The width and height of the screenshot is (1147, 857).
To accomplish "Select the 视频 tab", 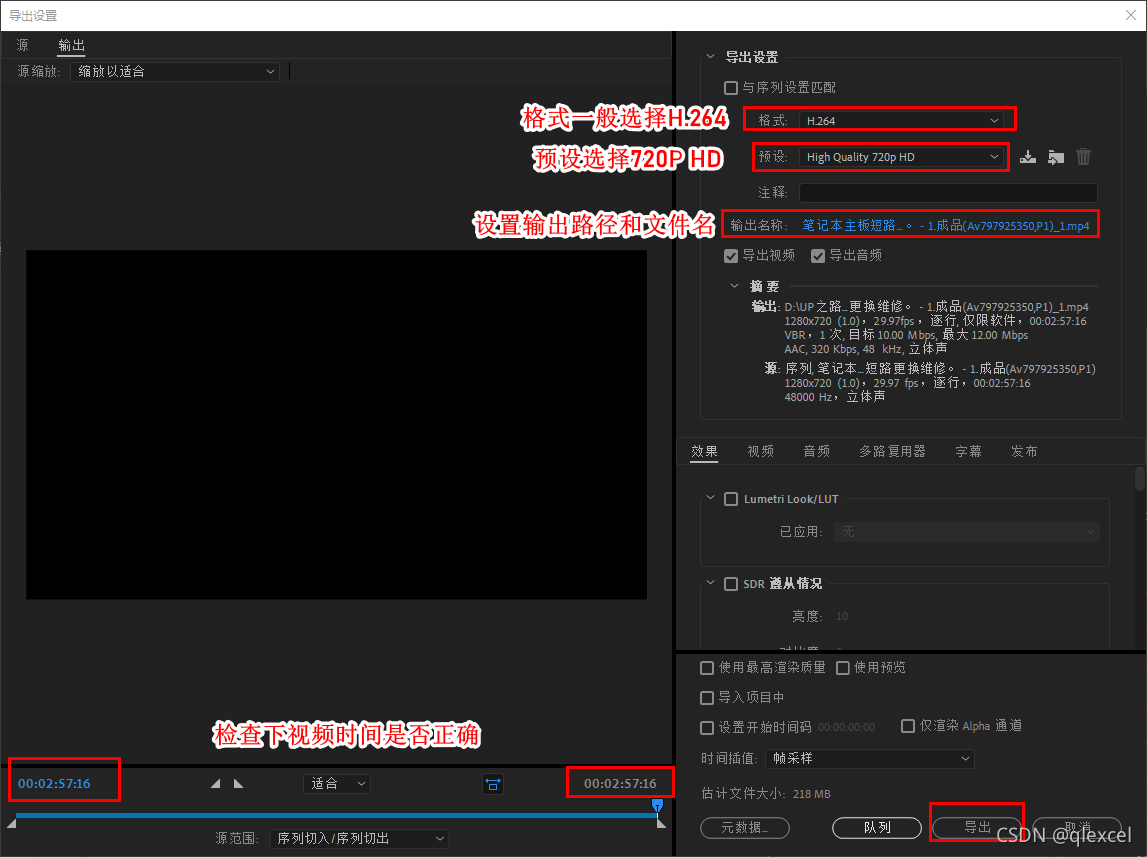I will pyautogui.click(x=761, y=451).
